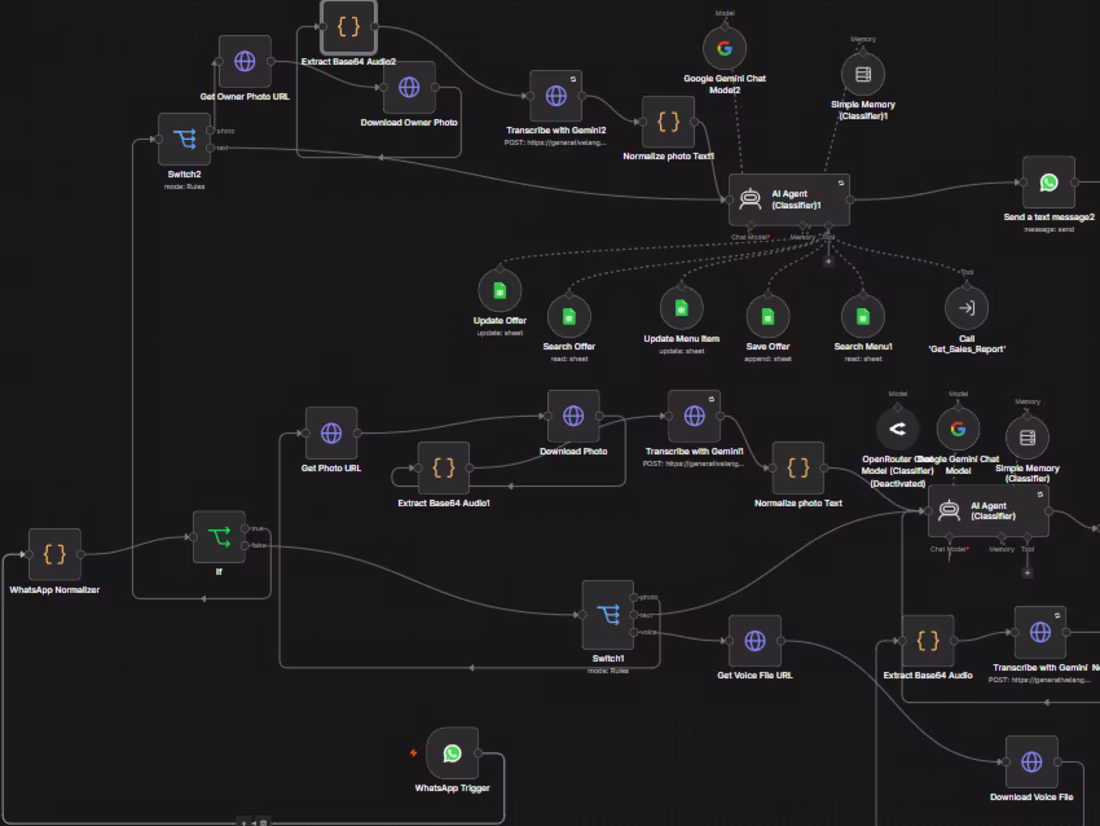
Task: Select the Extract Base64 Audio2 code node
Action: click(349, 27)
